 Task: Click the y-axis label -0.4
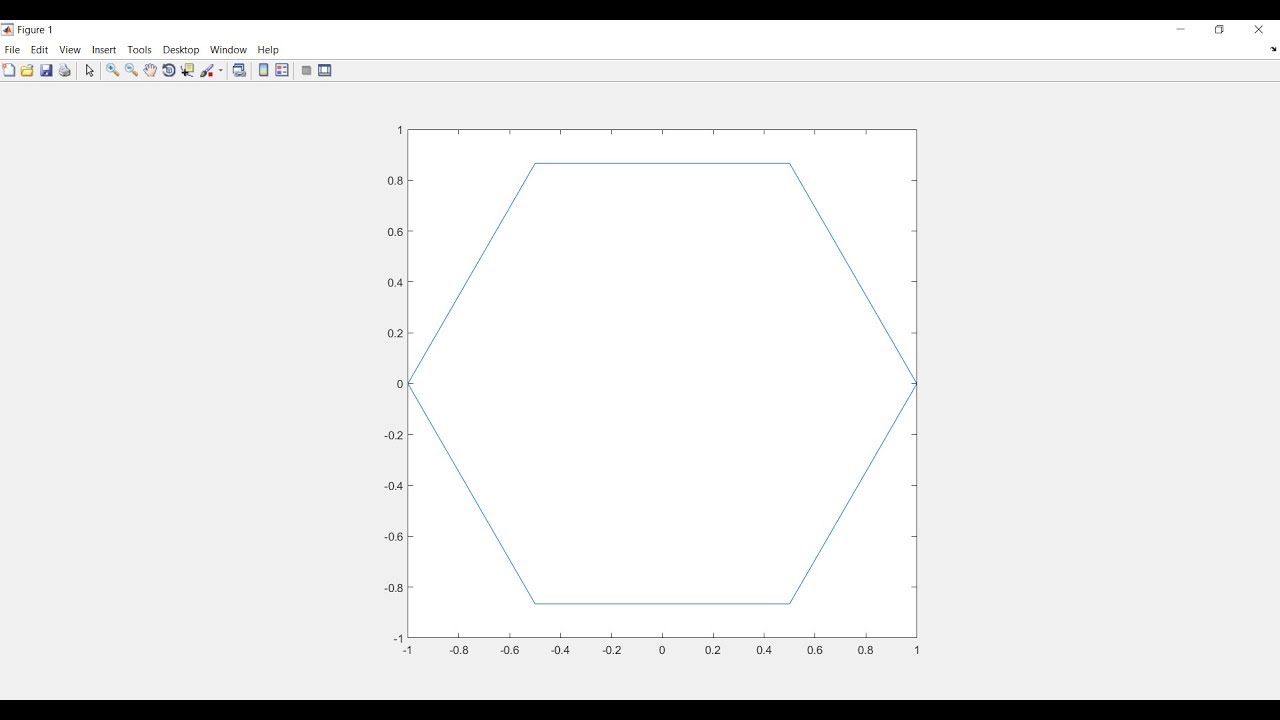click(x=394, y=486)
